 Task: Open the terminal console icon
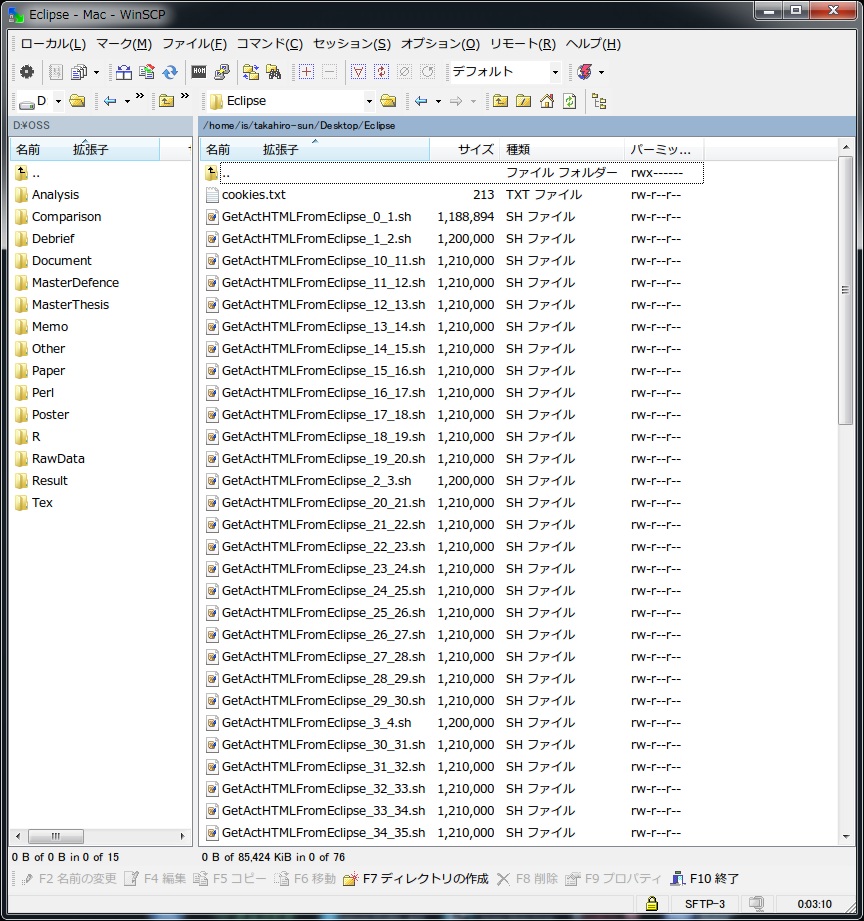click(199, 72)
